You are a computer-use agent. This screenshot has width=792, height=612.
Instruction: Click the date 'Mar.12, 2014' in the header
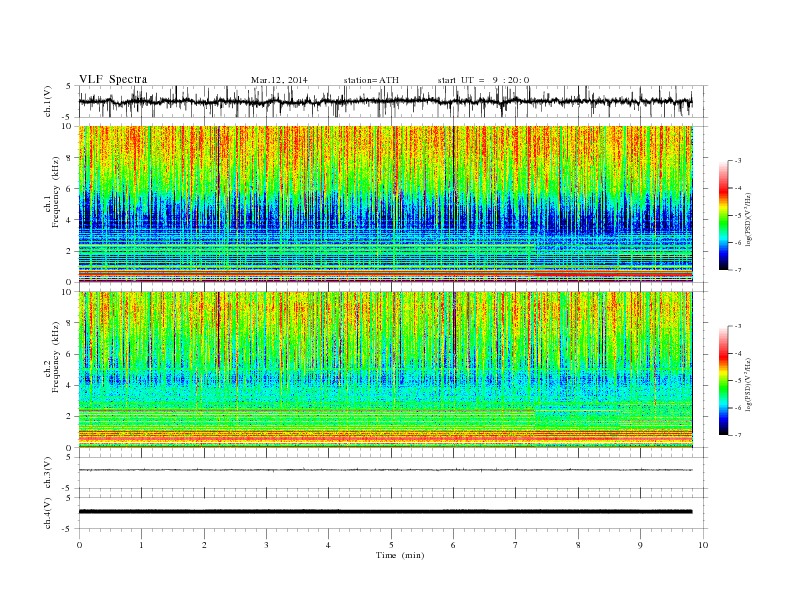279,80
